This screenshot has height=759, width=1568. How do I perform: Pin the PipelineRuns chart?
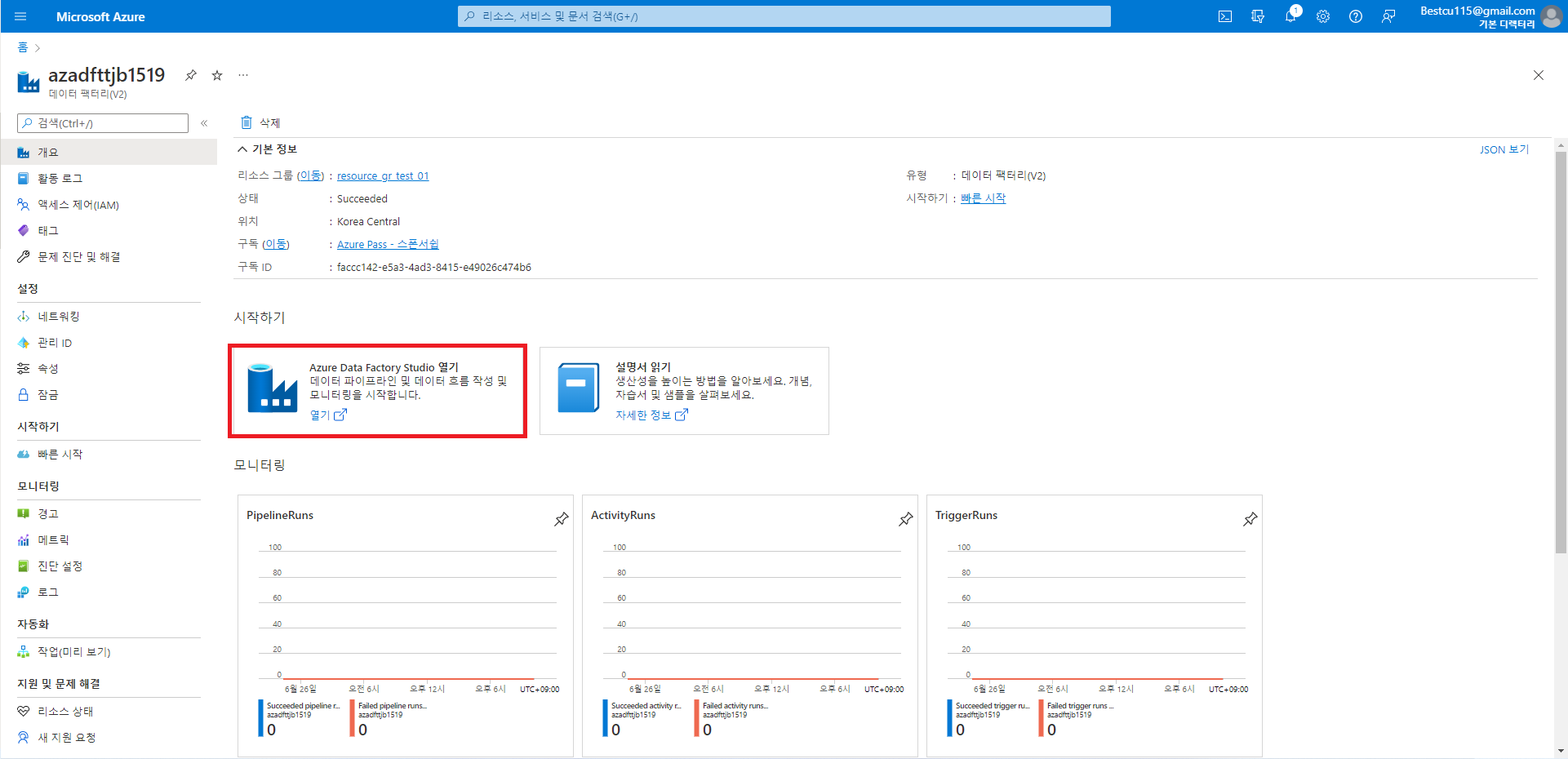tap(562, 519)
